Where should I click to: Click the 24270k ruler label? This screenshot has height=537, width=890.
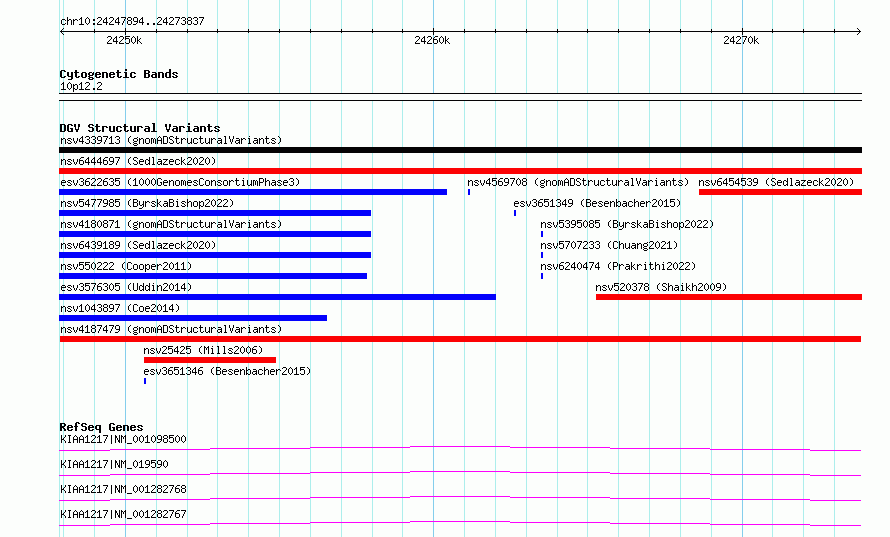pyautogui.click(x=741, y=40)
